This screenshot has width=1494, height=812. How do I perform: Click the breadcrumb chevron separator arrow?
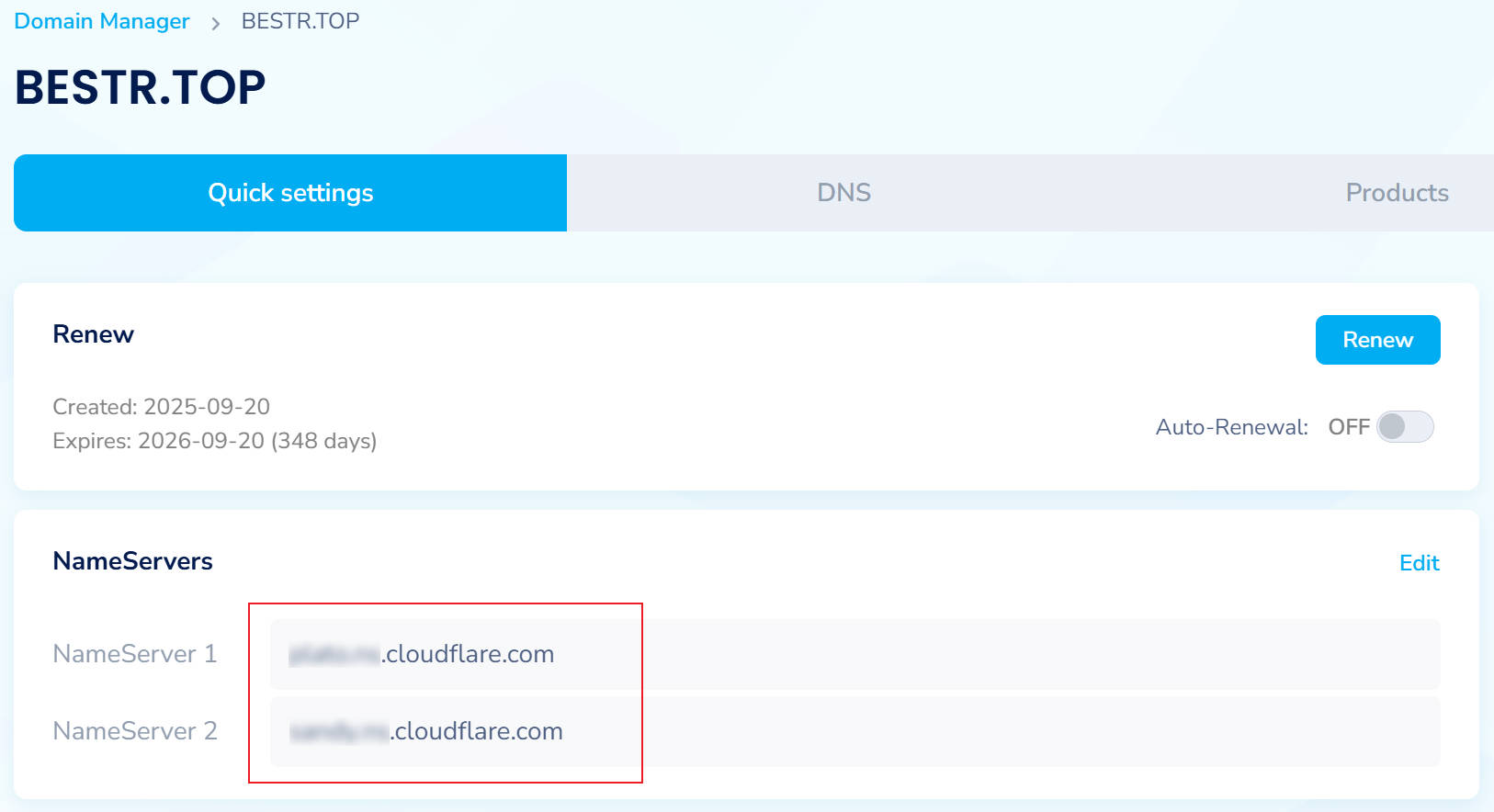click(x=216, y=24)
